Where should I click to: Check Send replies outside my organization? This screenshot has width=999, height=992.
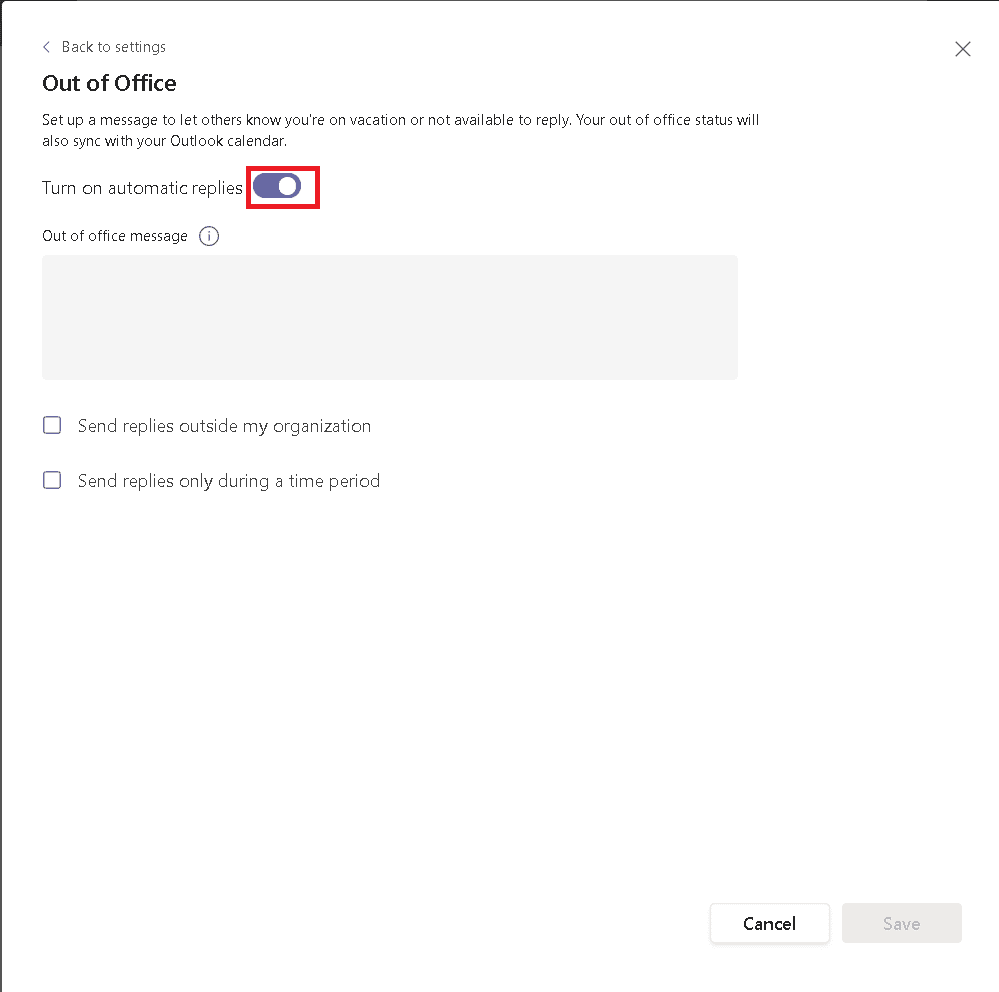pos(52,425)
